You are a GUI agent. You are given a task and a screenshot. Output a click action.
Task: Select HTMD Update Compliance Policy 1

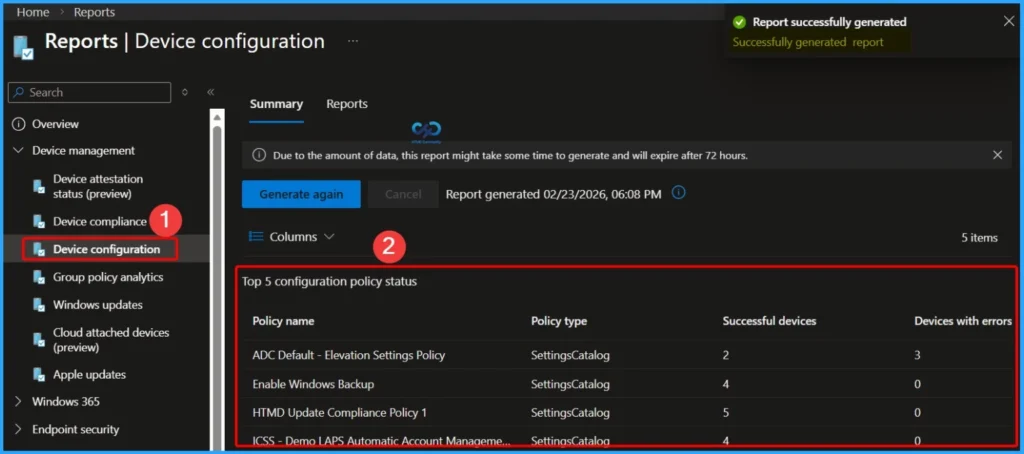340,413
